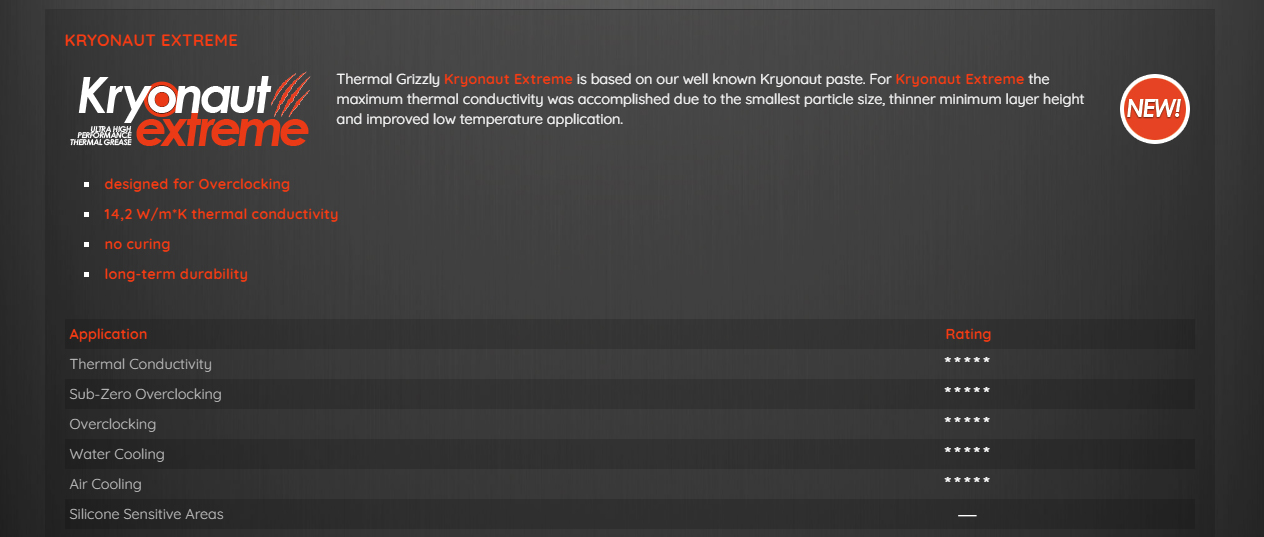This screenshot has height=537, width=1264.
Task: Click '14,2 W/m*K thermal conductivity' bullet
Action: point(221,214)
